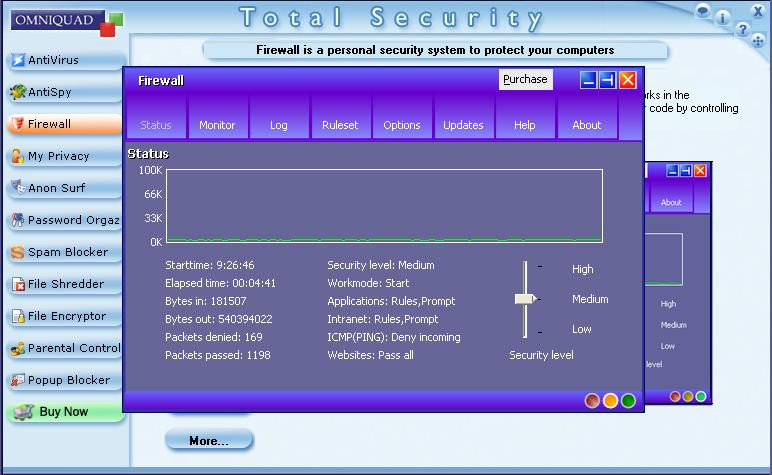The width and height of the screenshot is (772, 475).
Task: Click the Purchase button
Action: point(525,79)
